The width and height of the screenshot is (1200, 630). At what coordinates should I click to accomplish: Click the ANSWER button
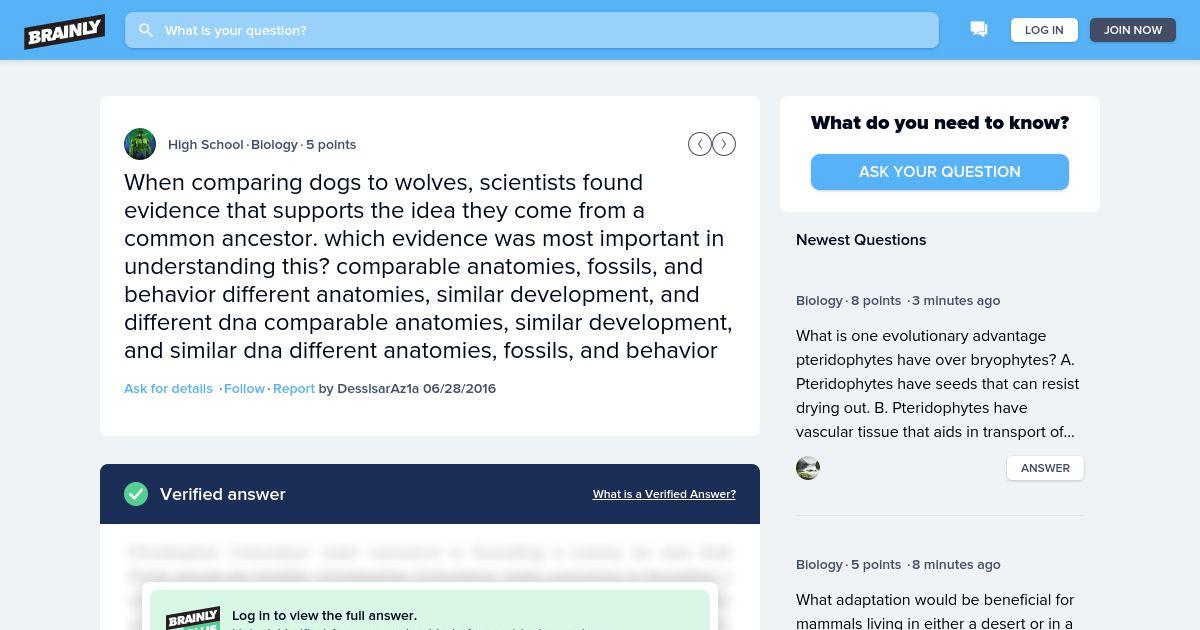pyautogui.click(x=1045, y=468)
